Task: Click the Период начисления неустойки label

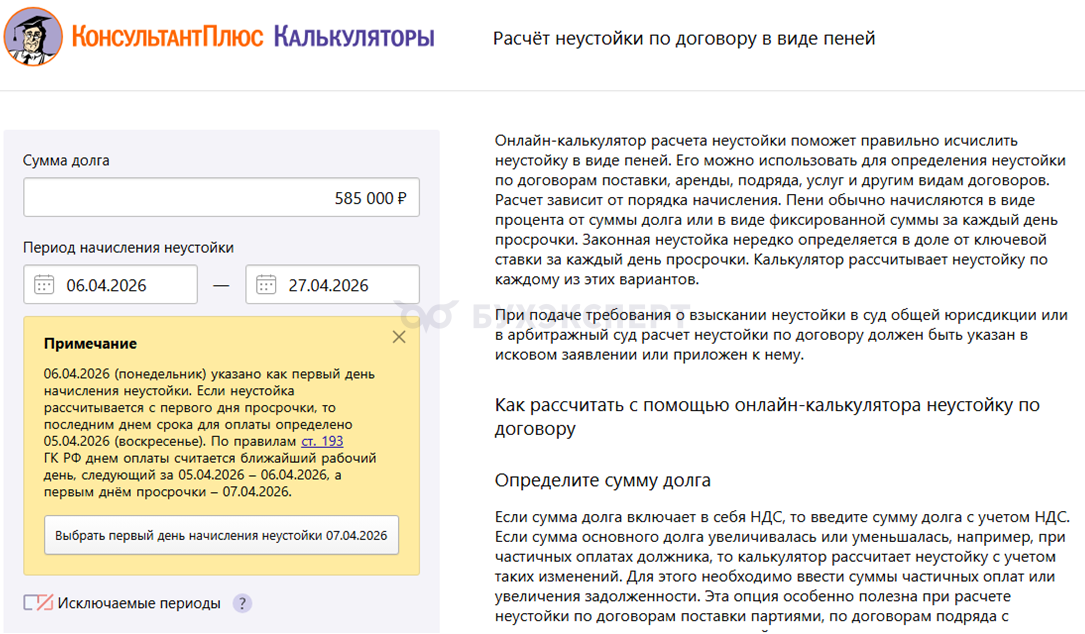Action: click(x=128, y=248)
